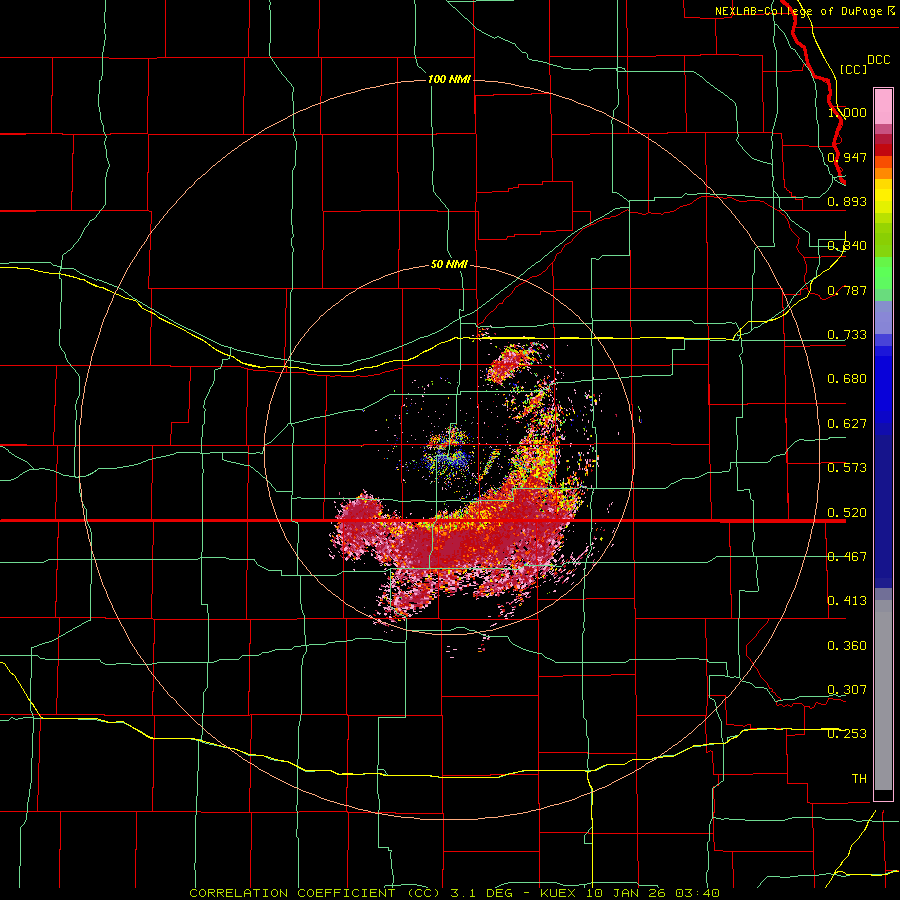900x900 pixels.
Task: Click the 0.733 legend value
Action: point(847,334)
